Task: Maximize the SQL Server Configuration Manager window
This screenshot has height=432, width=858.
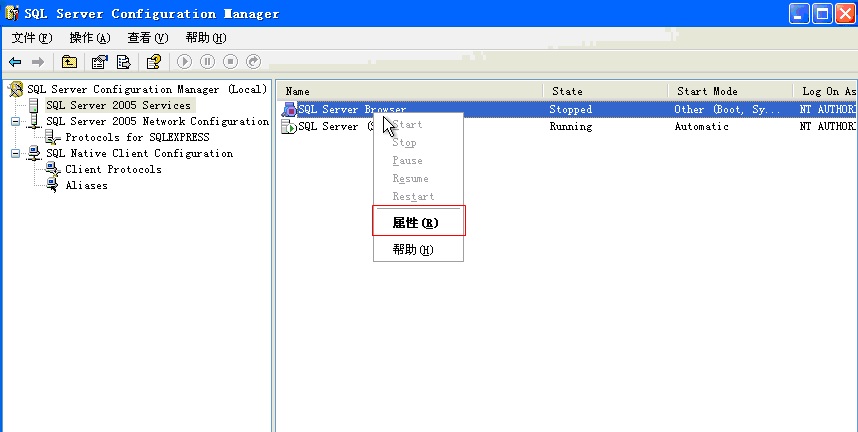Action: tap(822, 14)
